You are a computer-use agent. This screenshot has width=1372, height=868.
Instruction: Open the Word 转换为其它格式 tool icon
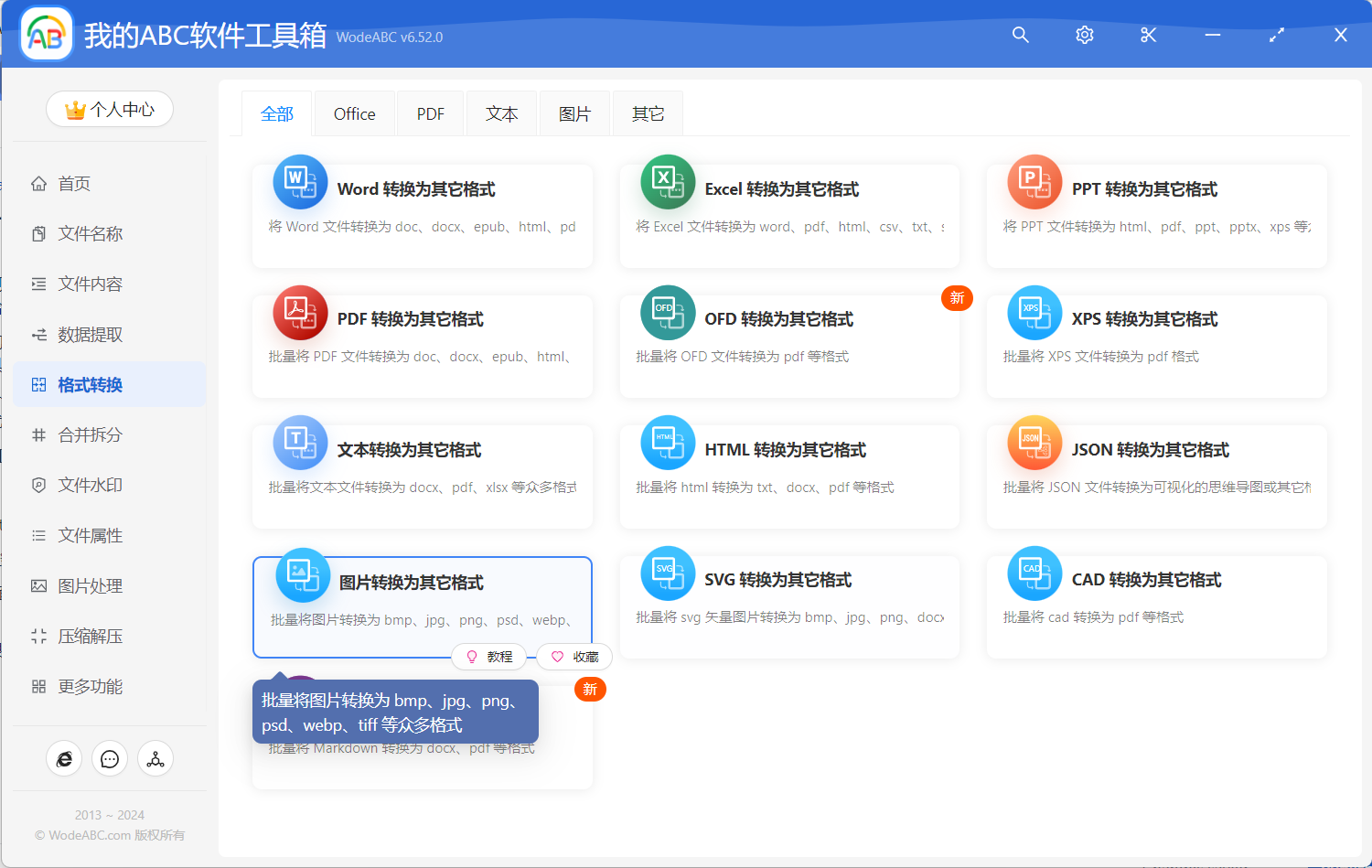pos(300,182)
